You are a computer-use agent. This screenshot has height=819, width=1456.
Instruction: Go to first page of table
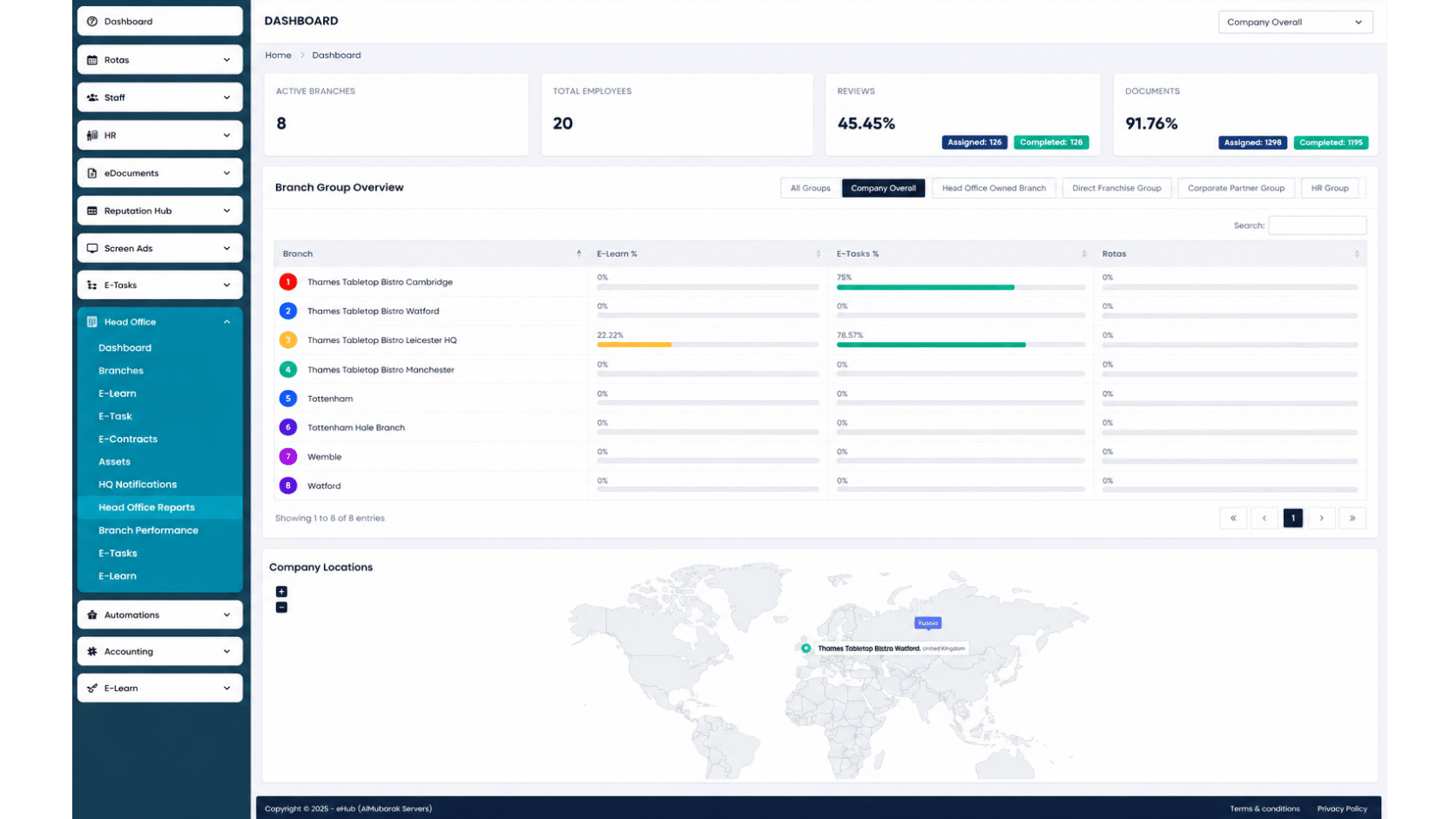point(1233,518)
